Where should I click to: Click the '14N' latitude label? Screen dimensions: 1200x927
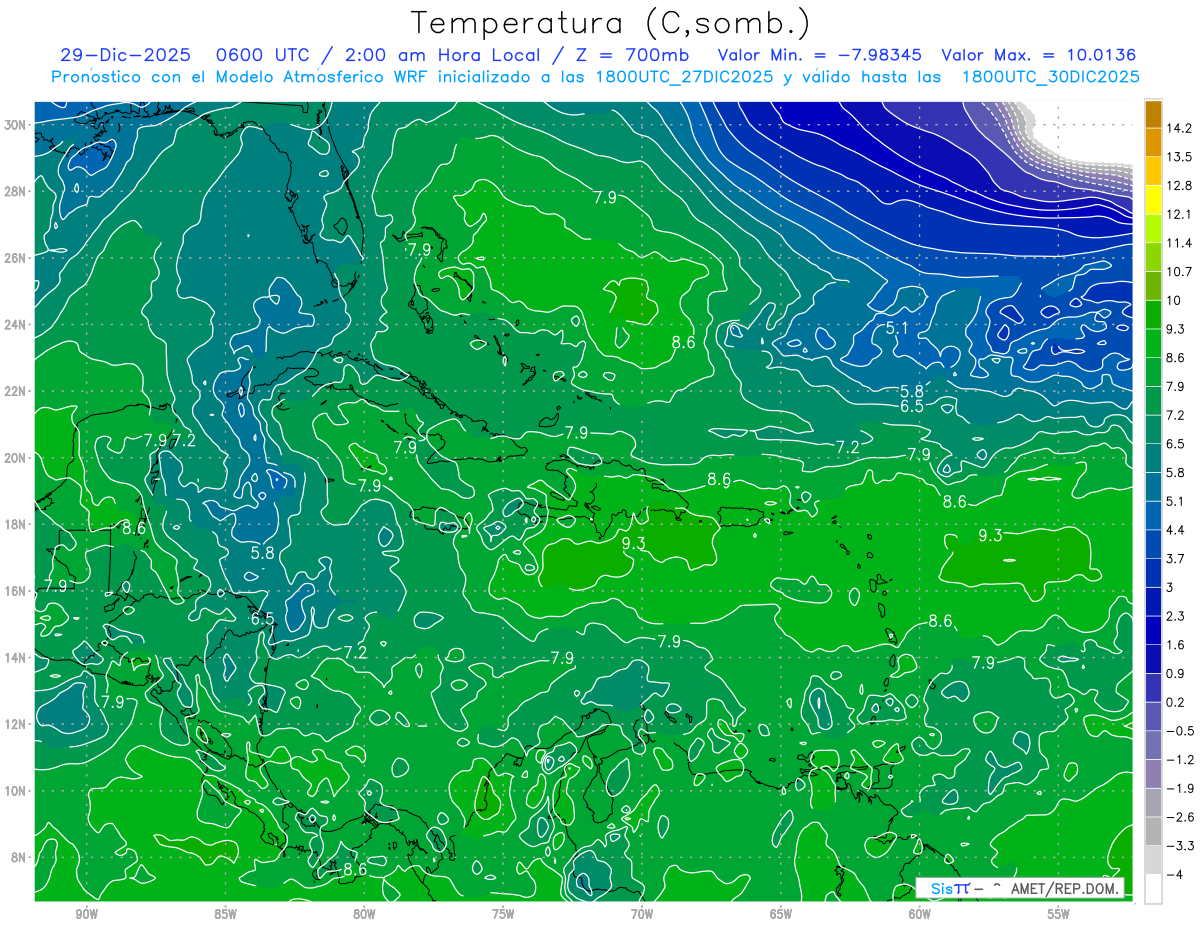pyautogui.click(x=15, y=657)
